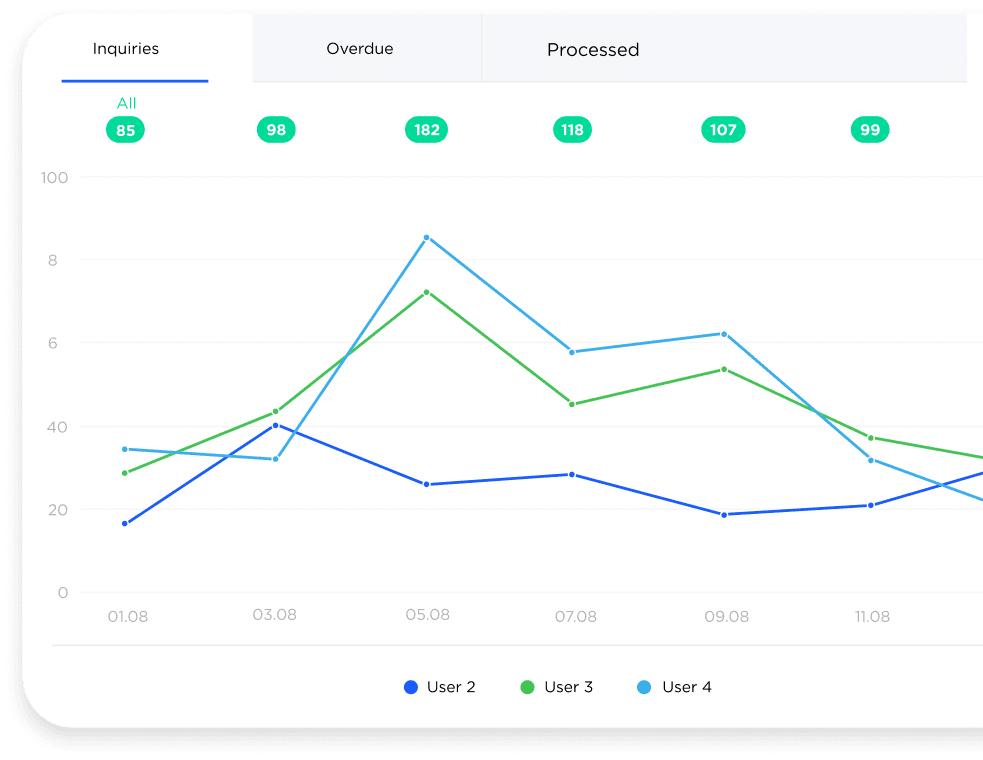Screen dimensions: 983x760
Task: Select the User 4 peak point at 05.08
Action: pos(427,237)
